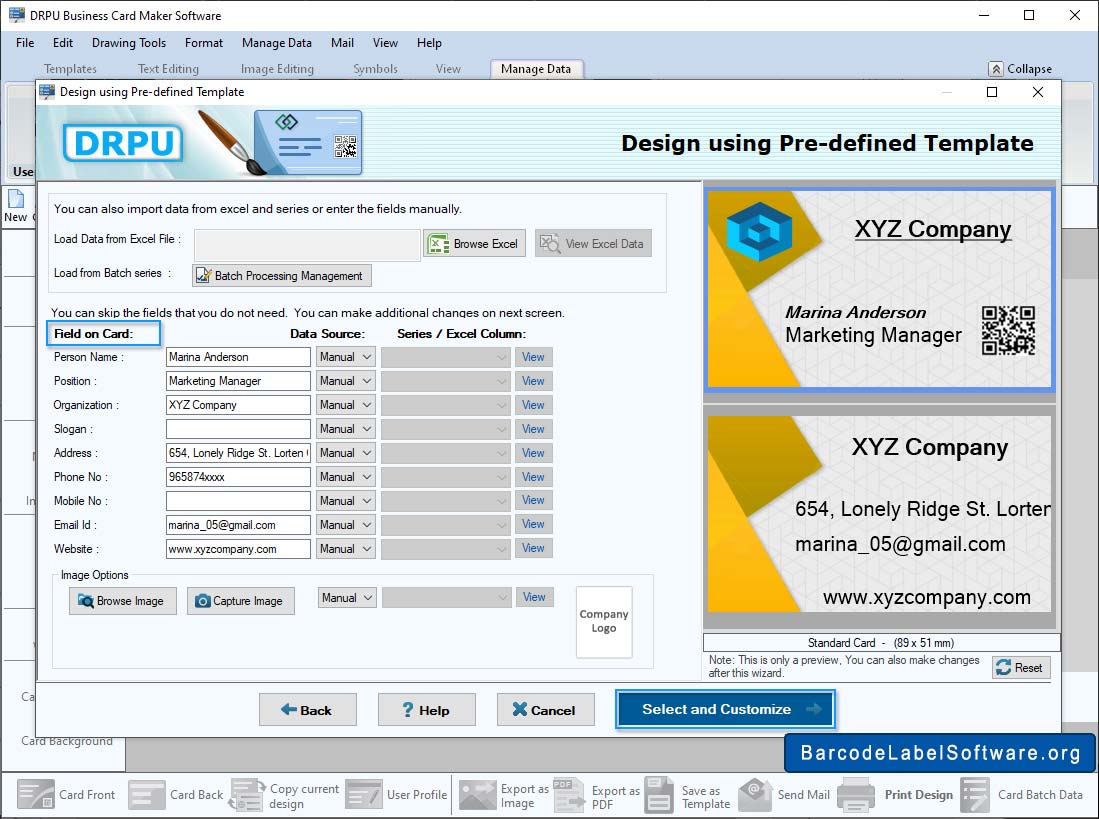Switch to the Image Editing ribbon tab
Viewport: 1099px width, 819px height.
click(x=278, y=69)
